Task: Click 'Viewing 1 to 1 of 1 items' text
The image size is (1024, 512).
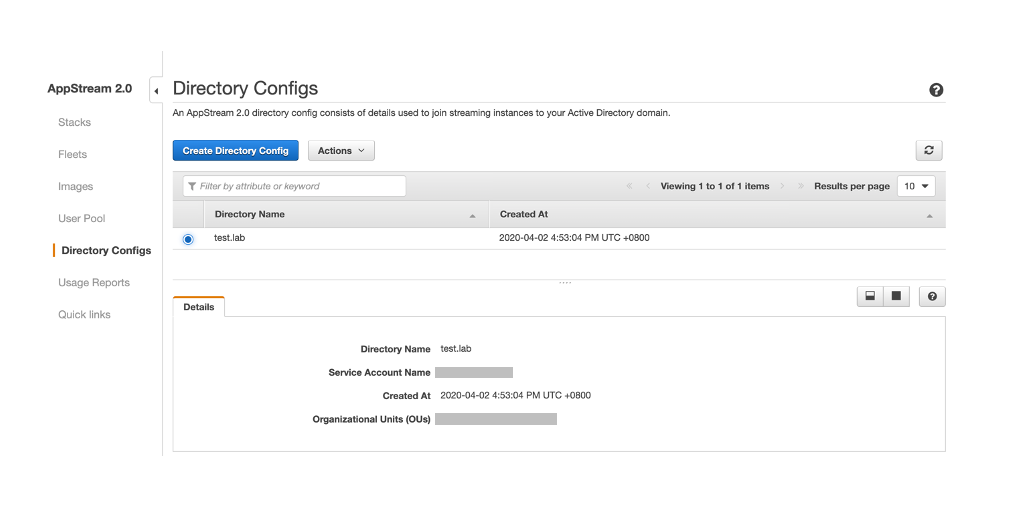Action: pos(714,186)
